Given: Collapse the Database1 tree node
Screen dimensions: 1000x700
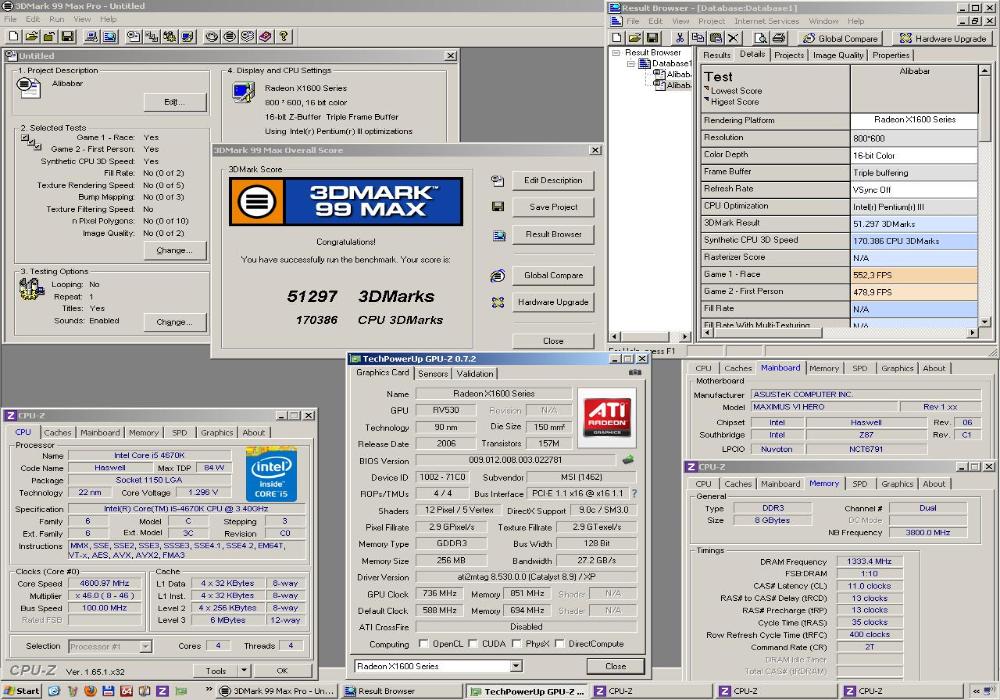Looking at the screenshot, I should pyautogui.click(x=631, y=64).
